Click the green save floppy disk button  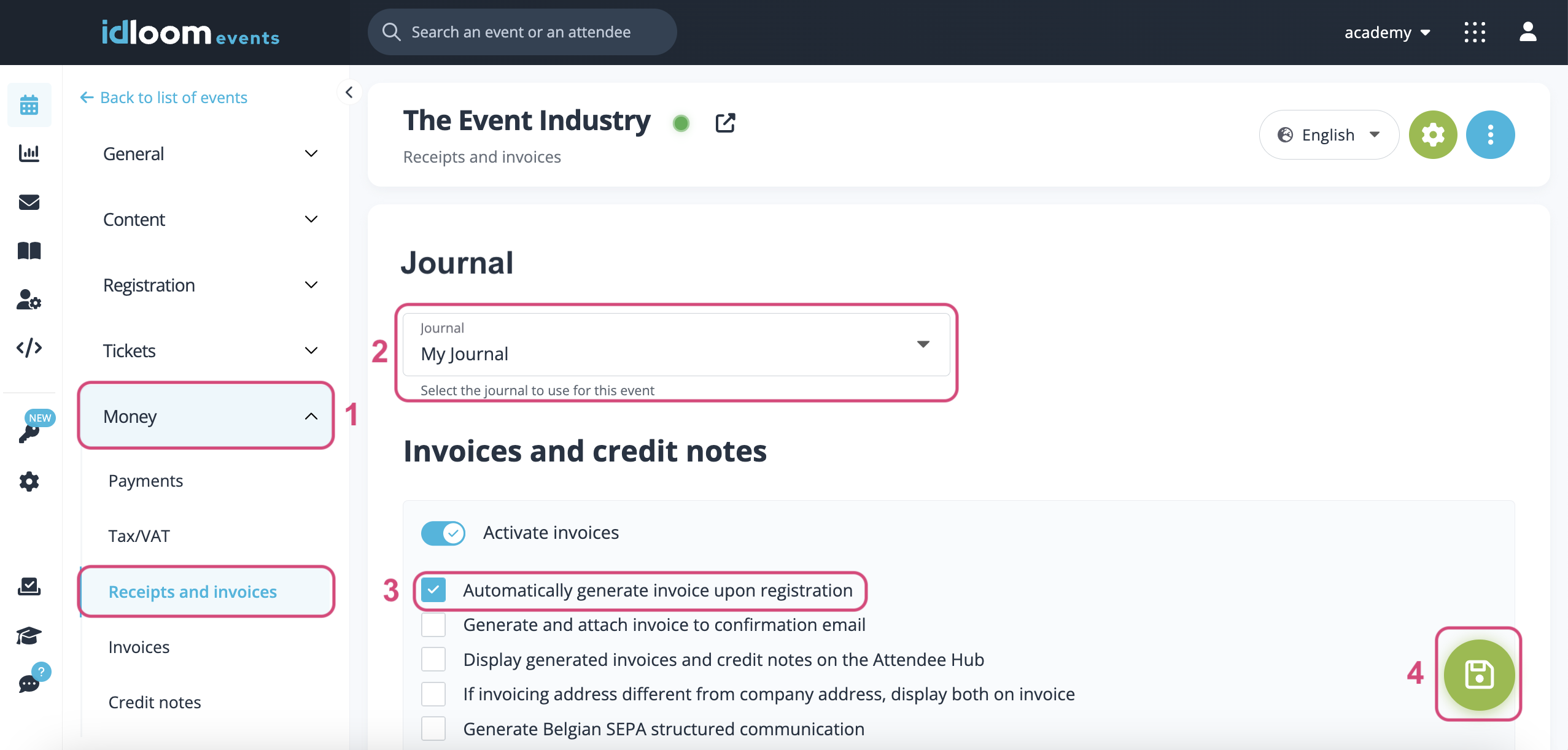pos(1478,675)
